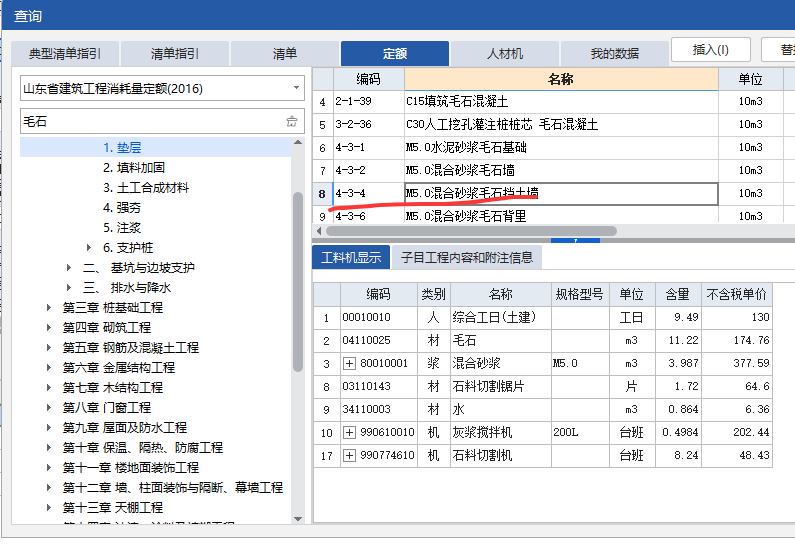The height and width of the screenshot is (546, 795).
Task: Select 4. 强夯 tree item
Action: 122,208
